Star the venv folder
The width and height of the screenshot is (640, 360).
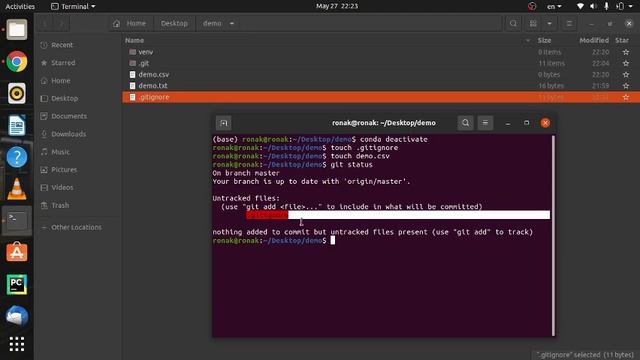pos(626,52)
